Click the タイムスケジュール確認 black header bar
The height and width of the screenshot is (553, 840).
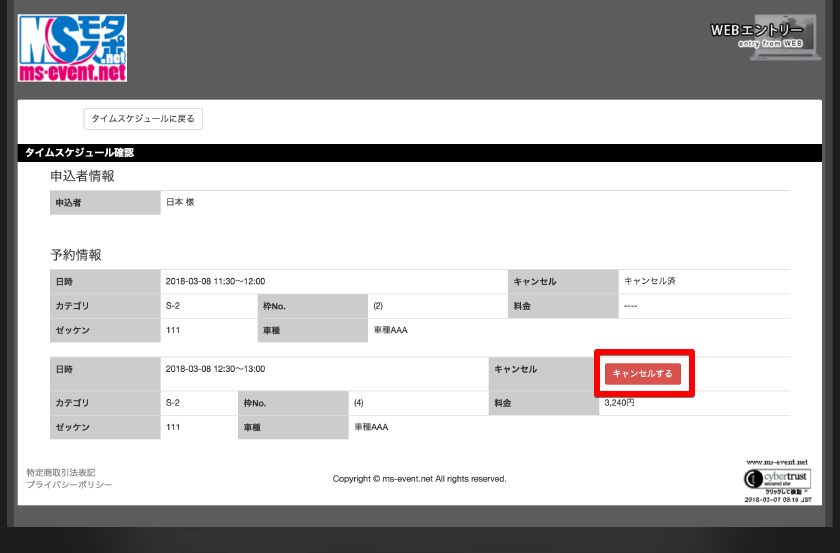pos(420,153)
